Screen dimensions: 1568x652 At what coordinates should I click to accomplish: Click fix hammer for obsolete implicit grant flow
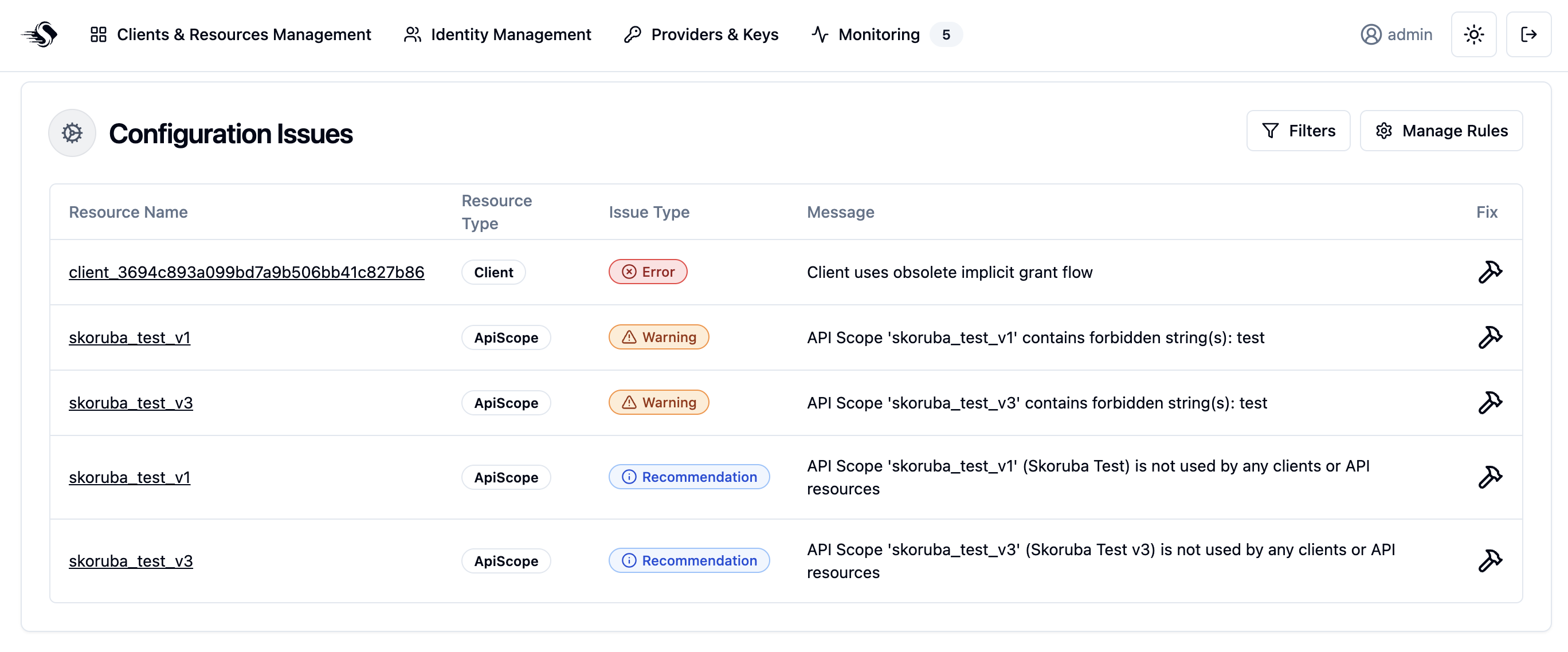click(1489, 272)
